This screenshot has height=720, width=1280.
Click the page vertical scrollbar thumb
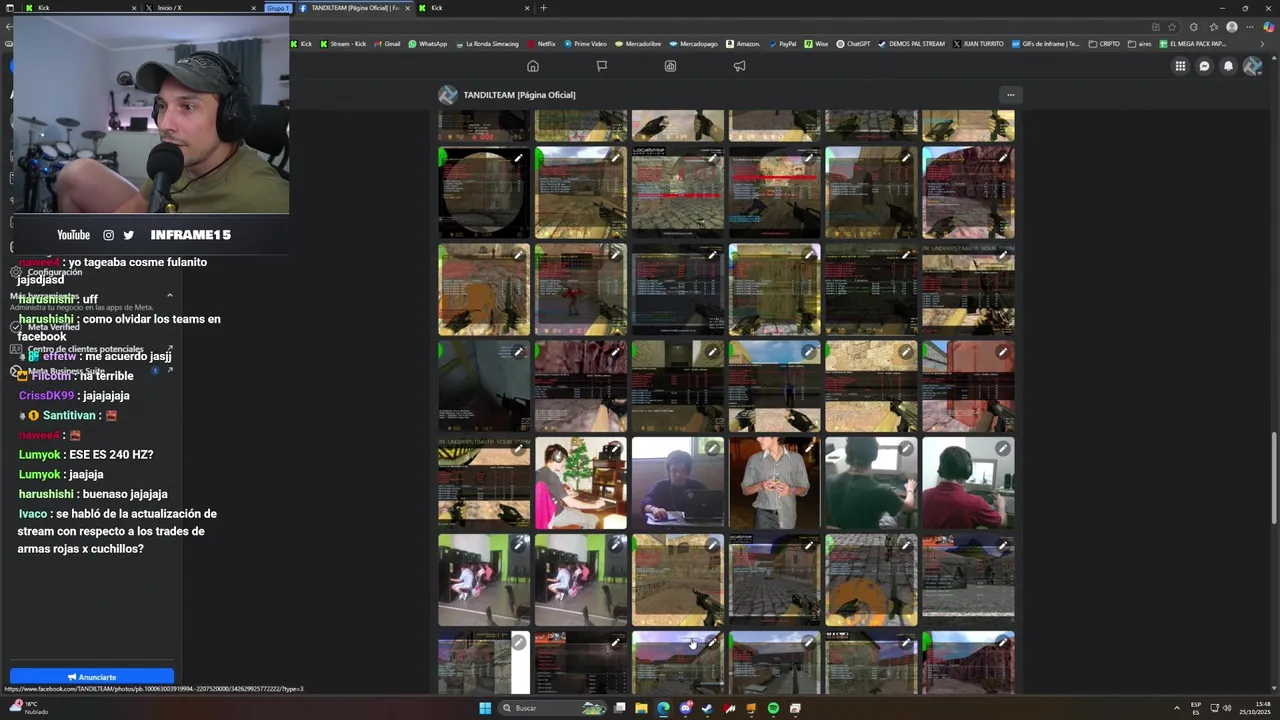tap(1273, 476)
